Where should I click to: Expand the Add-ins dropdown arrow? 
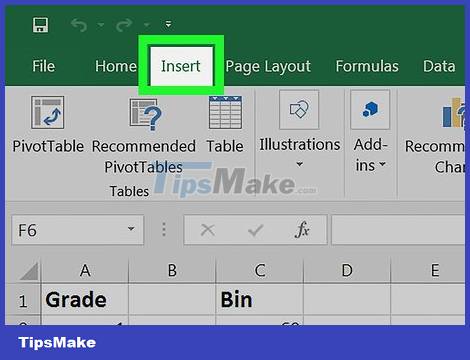coord(382,164)
